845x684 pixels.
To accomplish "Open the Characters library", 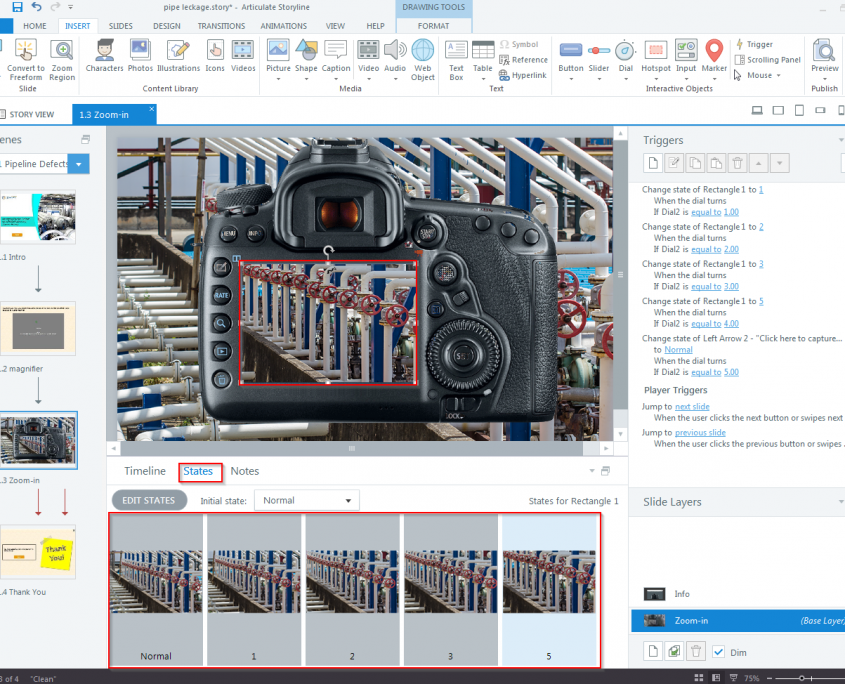I will 104,55.
